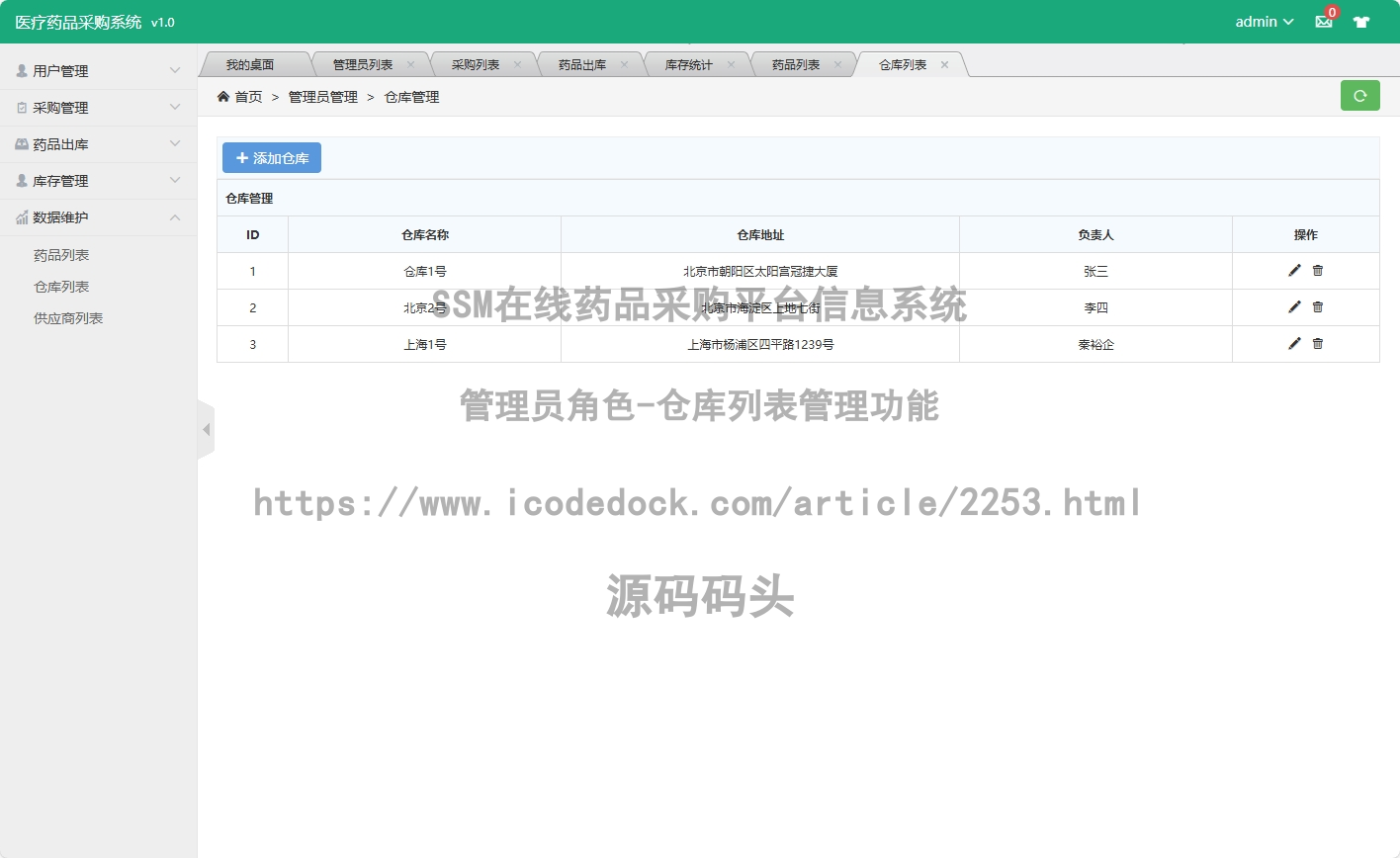Click the 医疗药品采购系统 title

[78, 22]
